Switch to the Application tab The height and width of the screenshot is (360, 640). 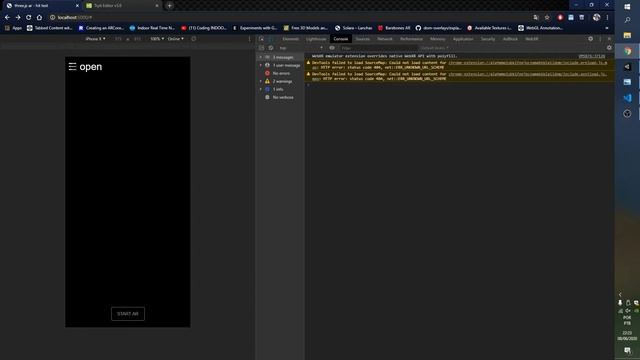pyautogui.click(x=463, y=39)
